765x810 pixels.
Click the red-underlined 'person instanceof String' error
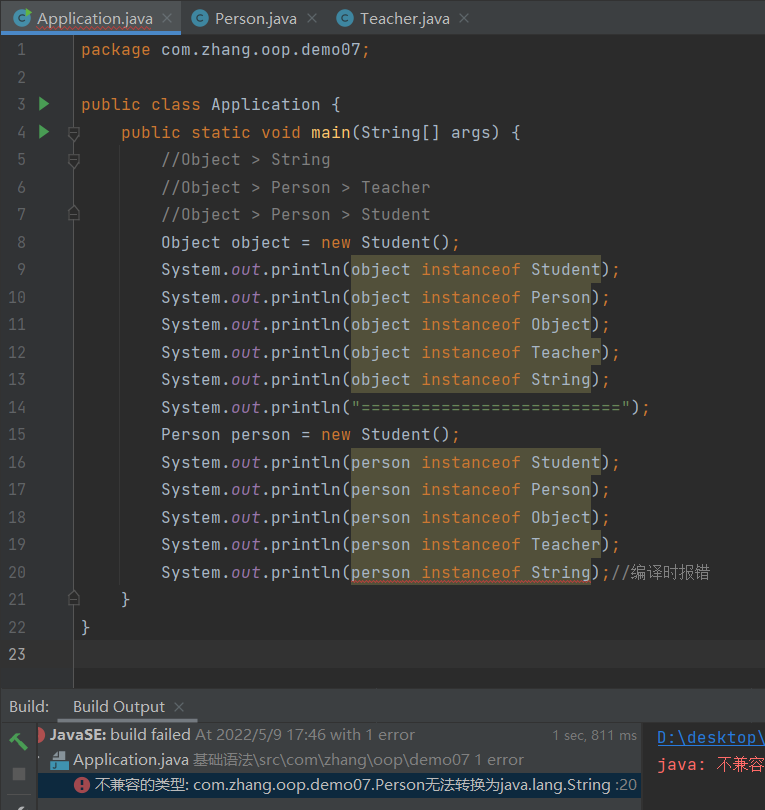point(471,572)
